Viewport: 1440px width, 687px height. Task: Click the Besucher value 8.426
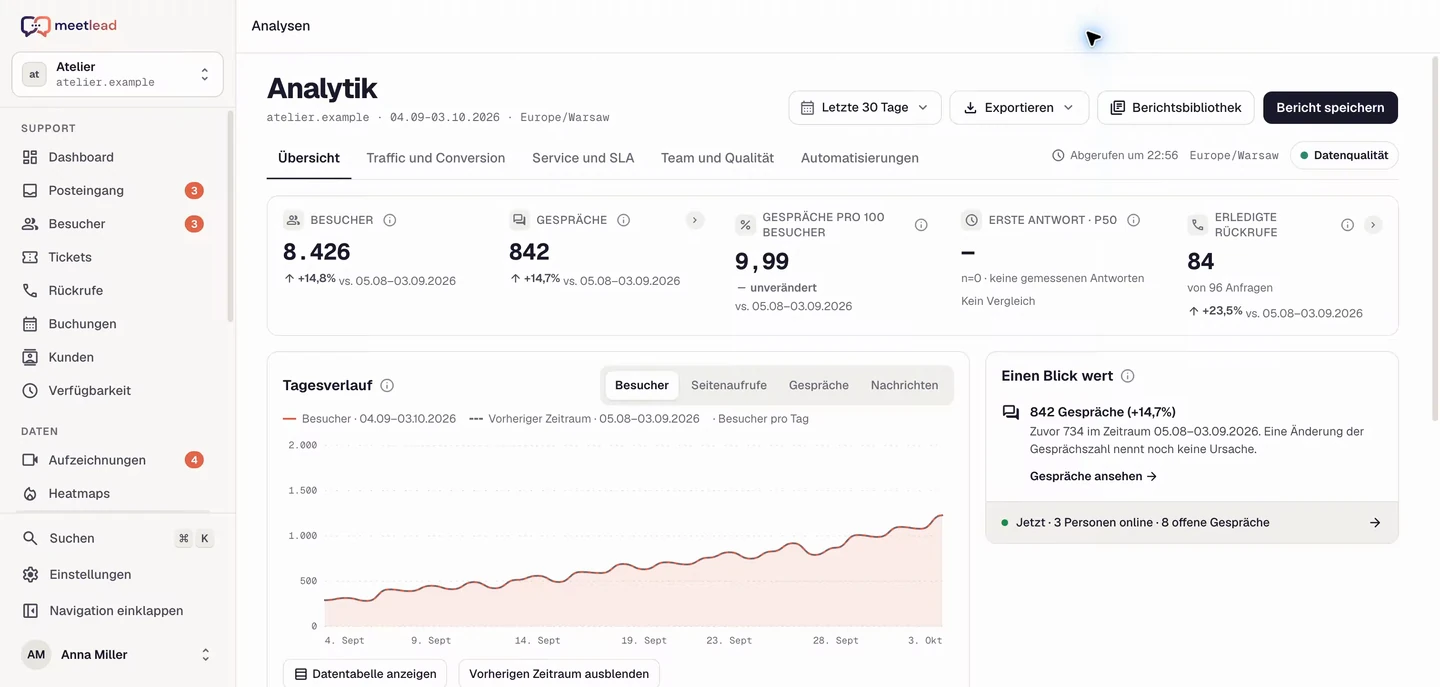click(317, 251)
